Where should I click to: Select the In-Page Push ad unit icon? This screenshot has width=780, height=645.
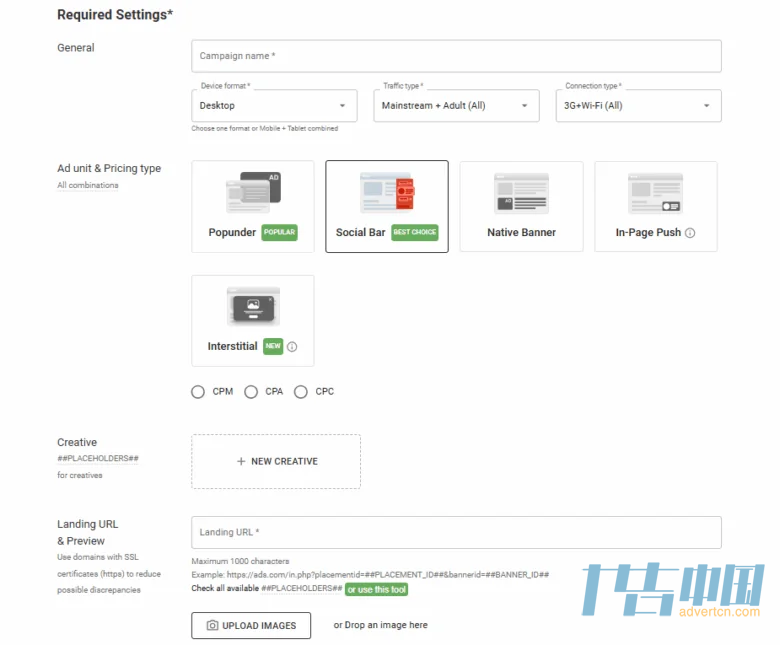[x=655, y=193]
